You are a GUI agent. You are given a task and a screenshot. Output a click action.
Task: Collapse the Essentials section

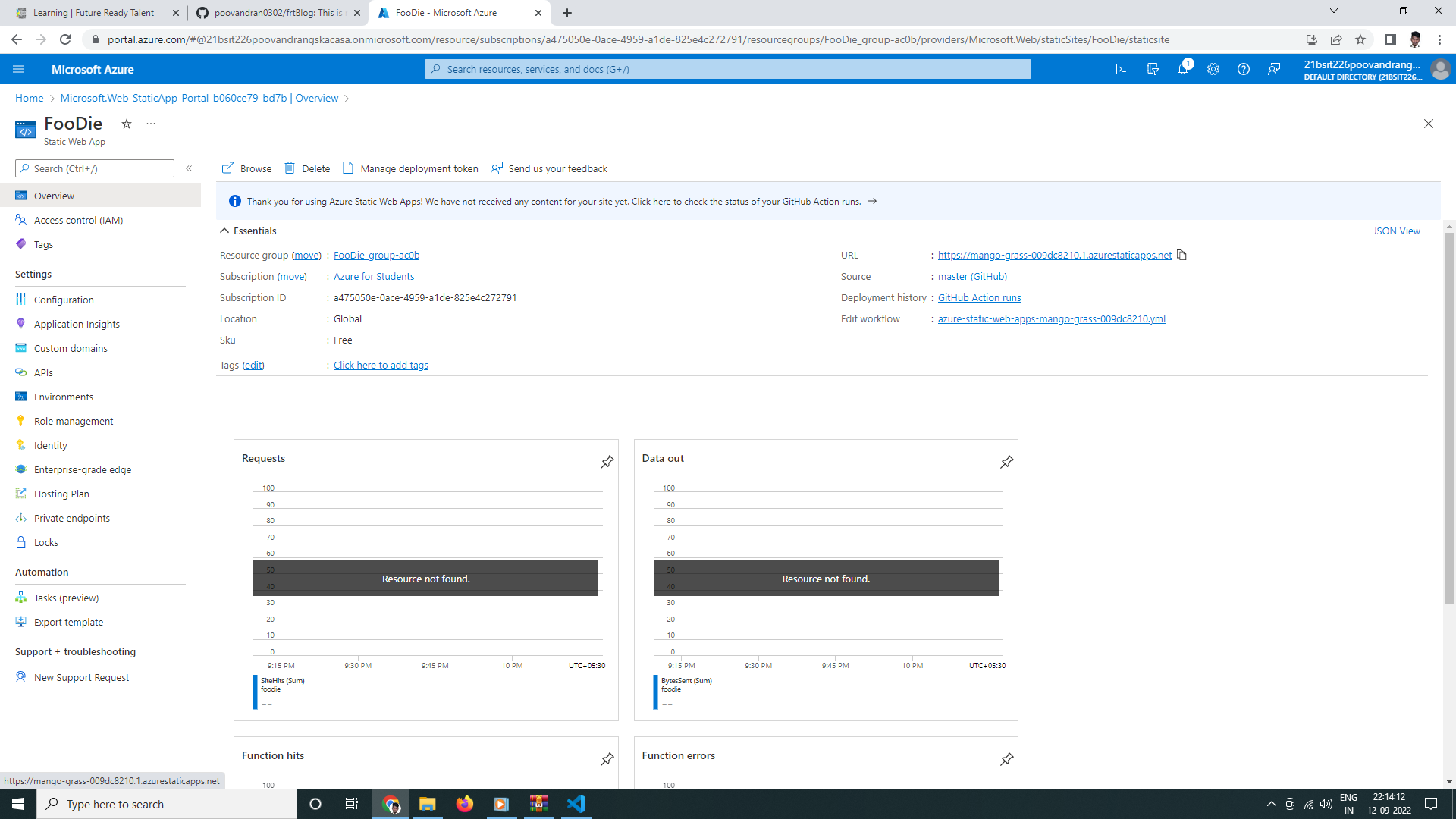224,231
